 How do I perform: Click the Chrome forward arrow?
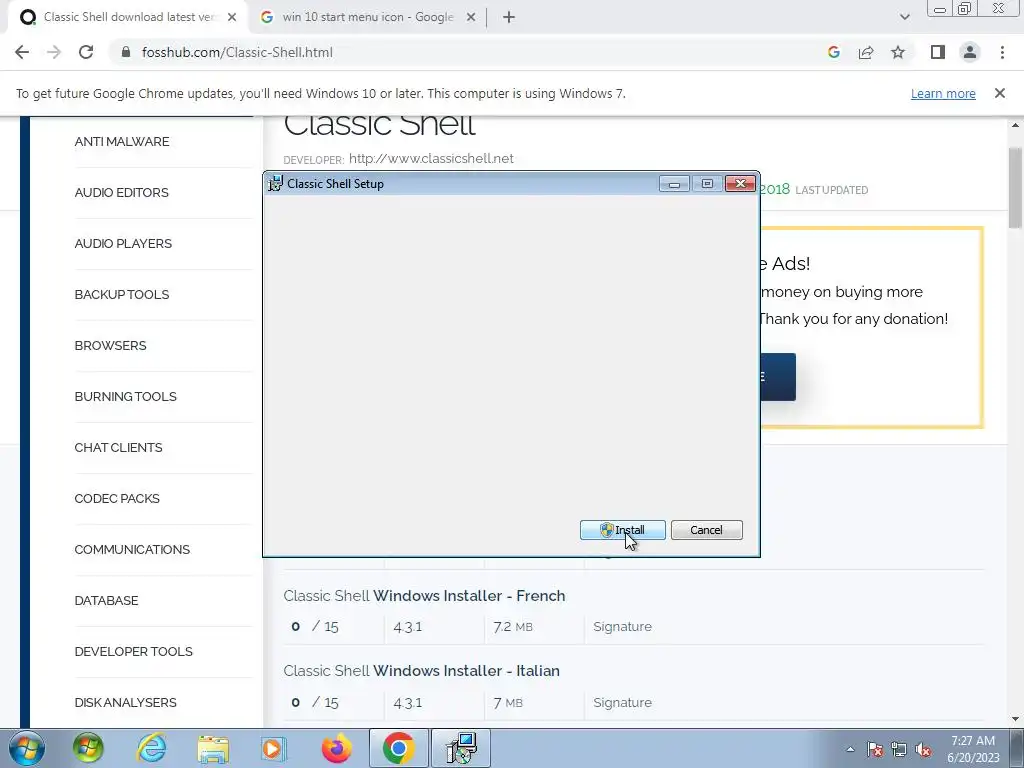[54, 52]
